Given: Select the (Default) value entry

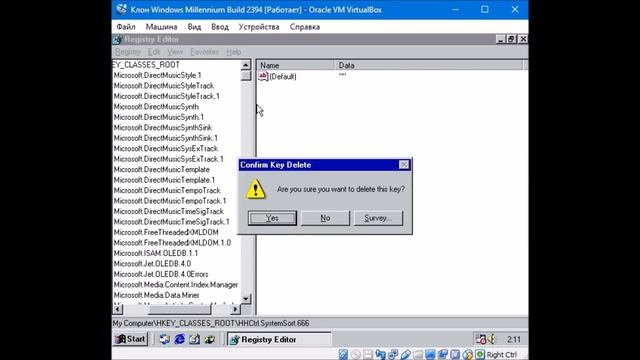Looking at the screenshot, I should coord(282,77).
